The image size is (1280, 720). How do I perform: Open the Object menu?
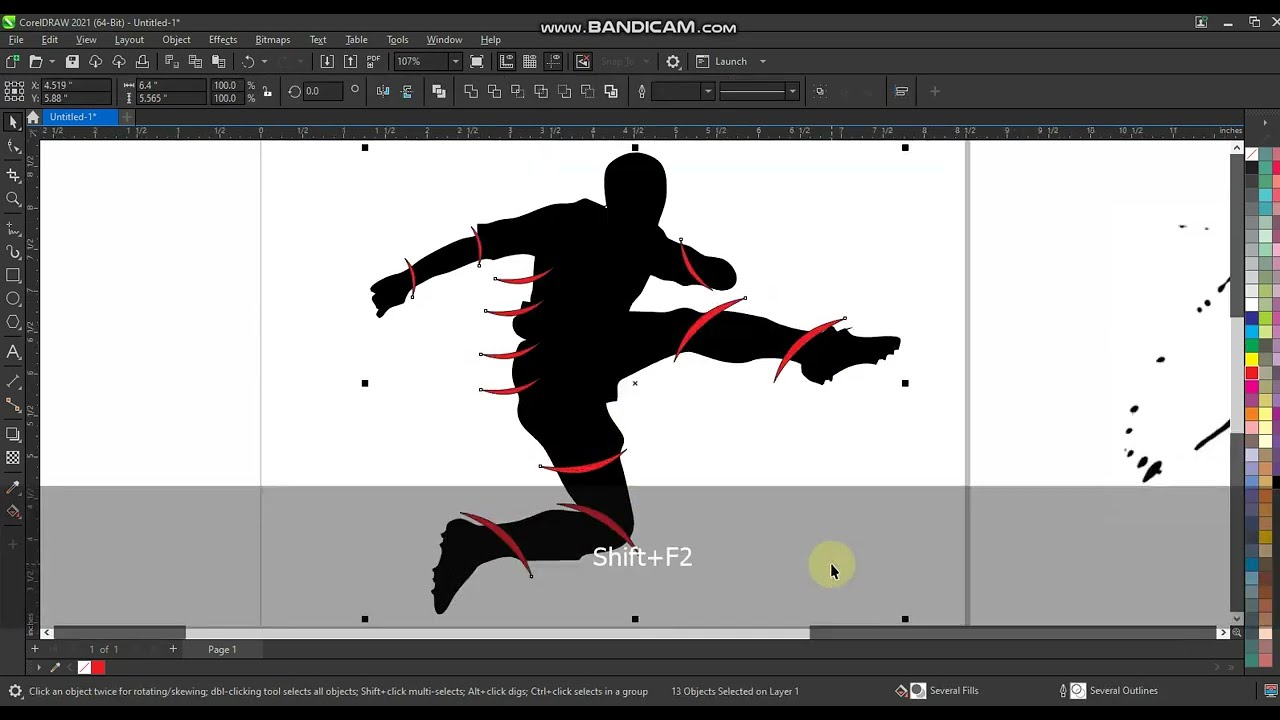click(x=176, y=40)
